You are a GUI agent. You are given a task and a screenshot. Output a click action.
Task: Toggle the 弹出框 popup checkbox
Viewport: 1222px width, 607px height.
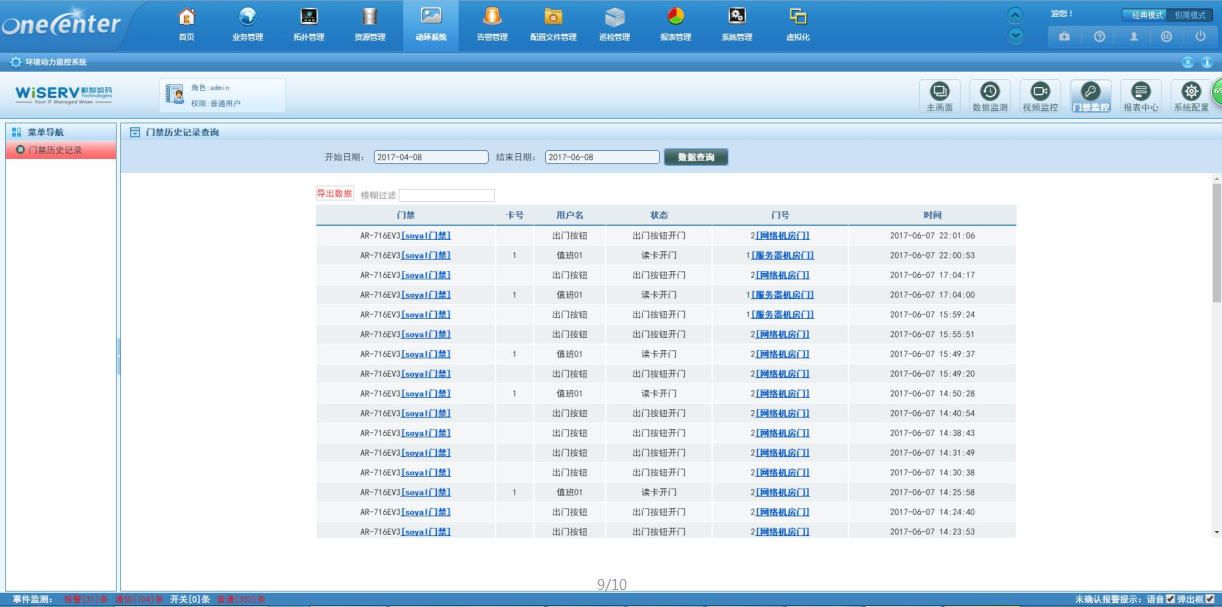pyautogui.click(x=1210, y=599)
